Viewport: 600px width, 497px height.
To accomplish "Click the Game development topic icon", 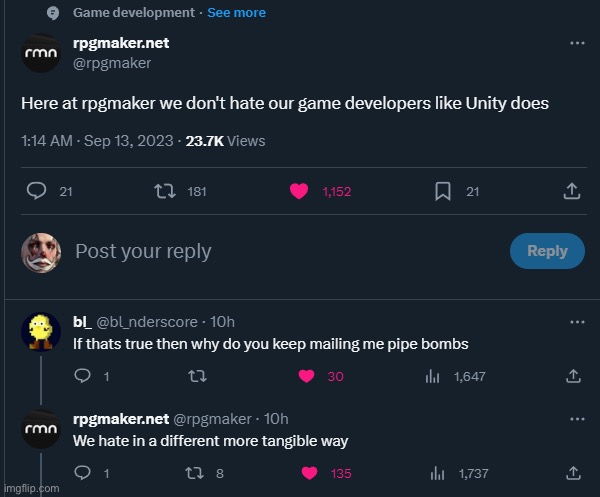I will [x=53, y=13].
